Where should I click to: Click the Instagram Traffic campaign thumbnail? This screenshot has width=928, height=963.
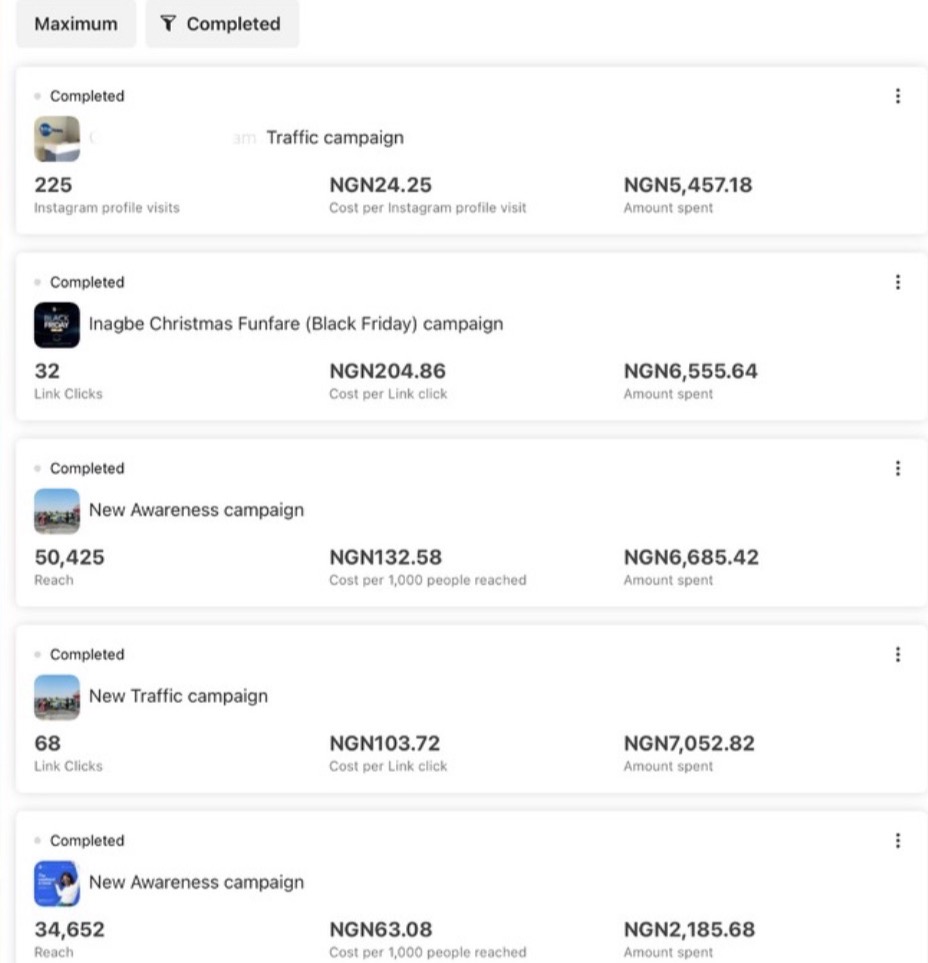[x=57, y=139]
